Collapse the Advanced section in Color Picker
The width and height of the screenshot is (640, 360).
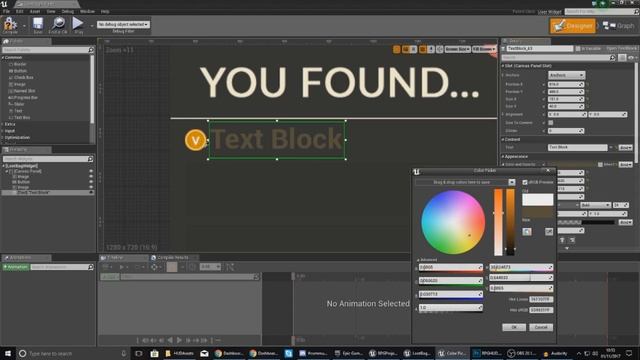[418, 260]
